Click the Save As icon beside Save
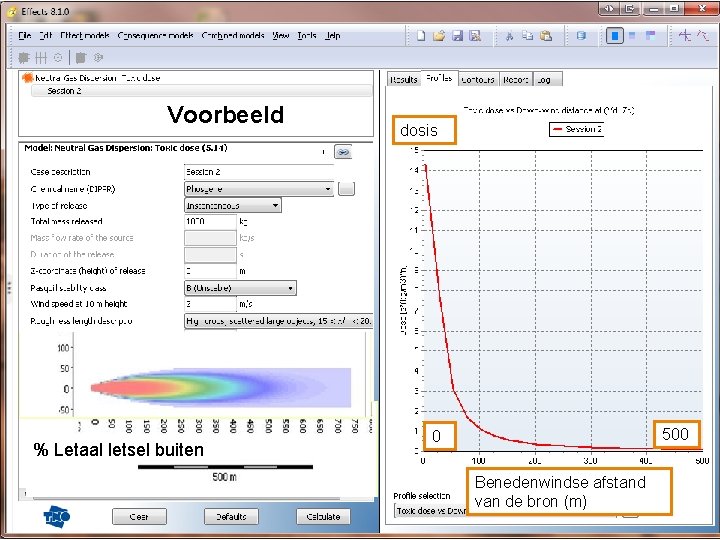This screenshot has height=540, width=720. [475, 36]
